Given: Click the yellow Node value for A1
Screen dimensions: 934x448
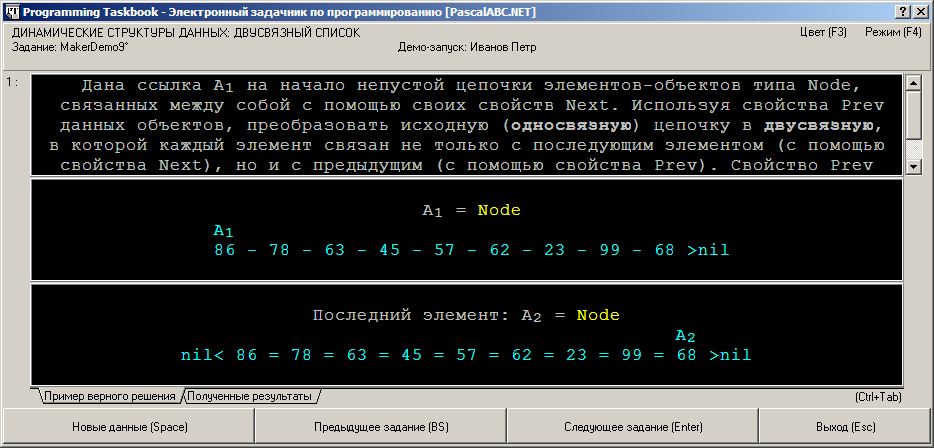Looking at the screenshot, I should tap(499, 210).
